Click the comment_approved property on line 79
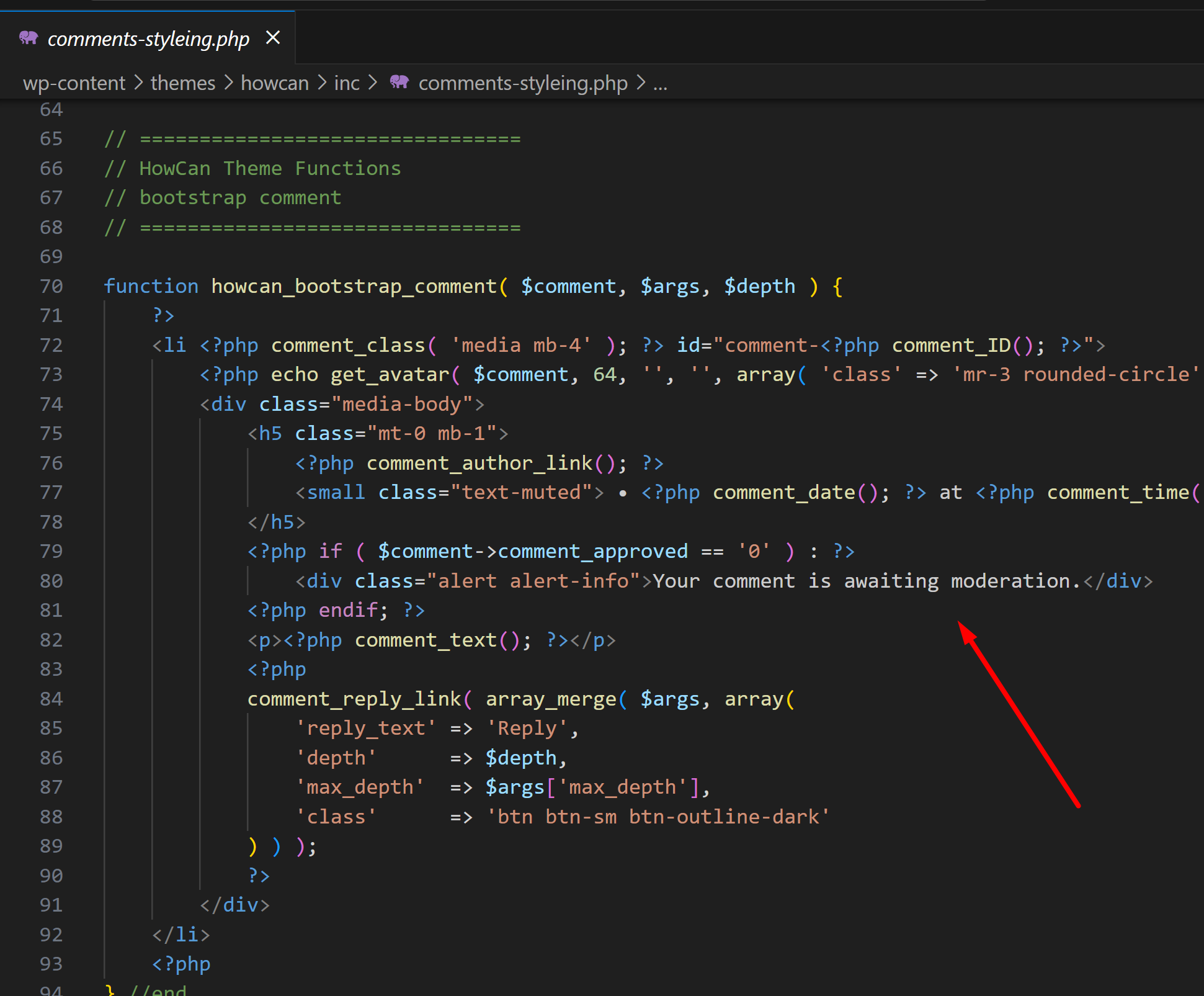 (x=592, y=551)
